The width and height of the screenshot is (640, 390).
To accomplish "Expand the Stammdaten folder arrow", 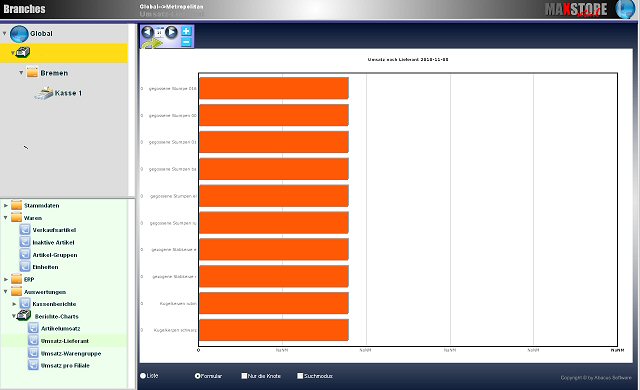I will (6, 206).
